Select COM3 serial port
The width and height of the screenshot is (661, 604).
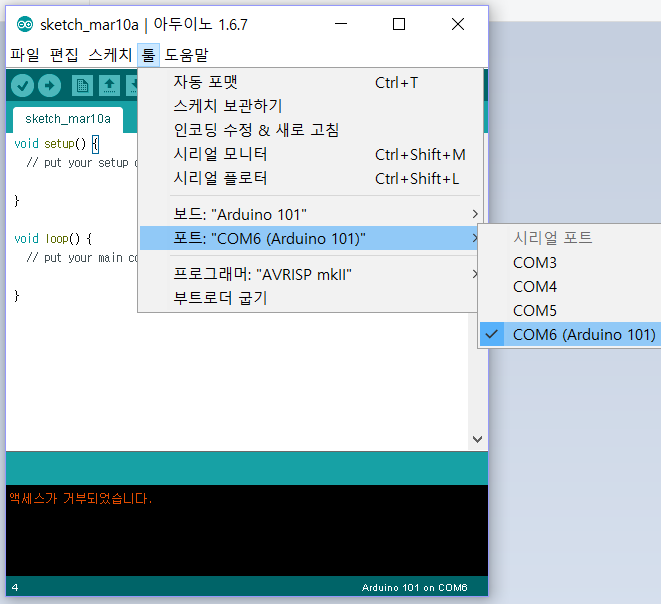tap(570, 263)
